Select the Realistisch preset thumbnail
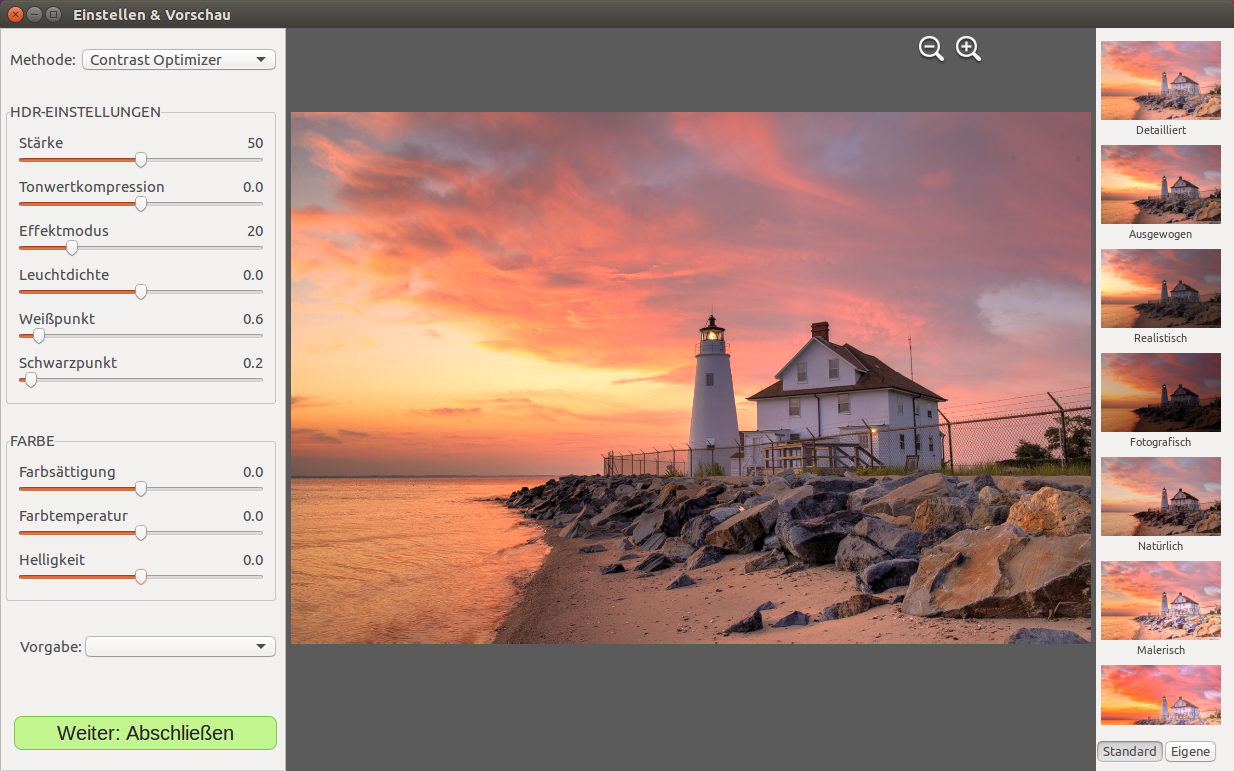 (x=1161, y=288)
